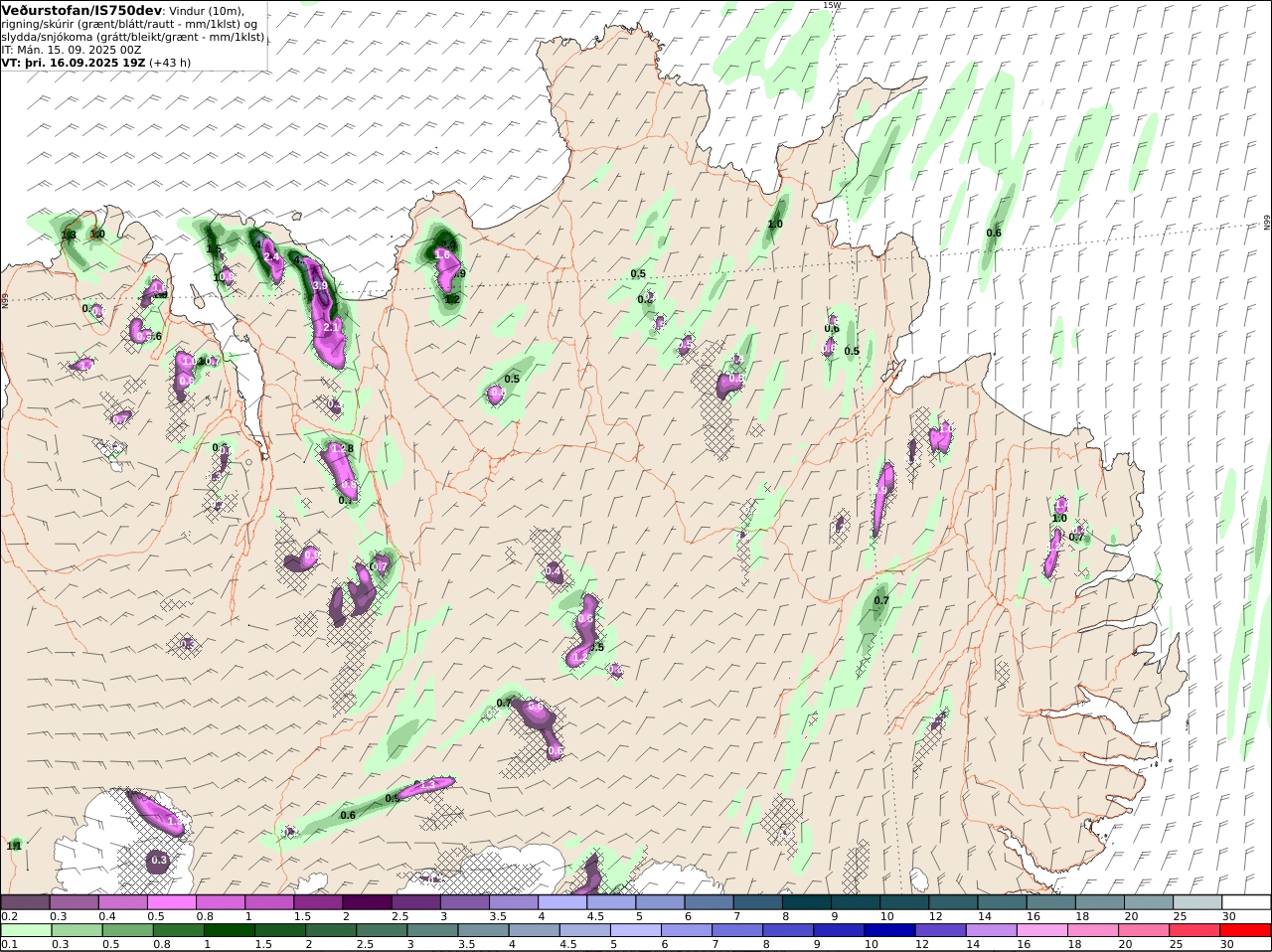Click the white 30 swatch in upper legend row

coord(1246,902)
